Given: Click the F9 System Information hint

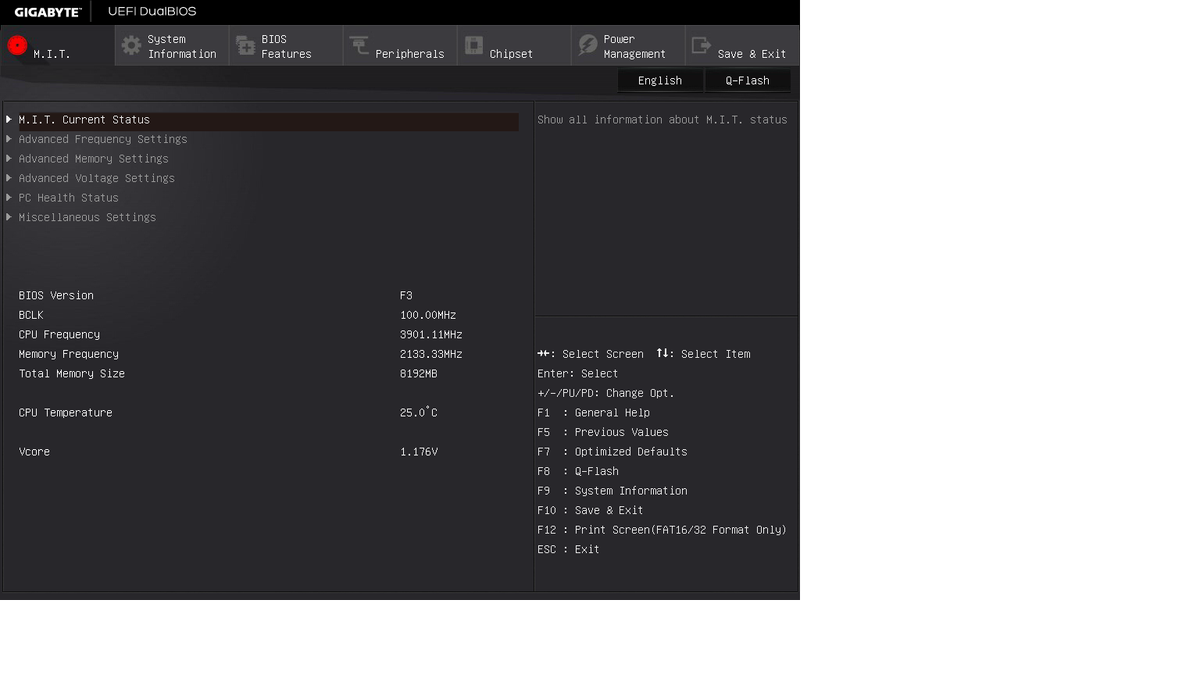Looking at the screenshot, I should [612, 491].
